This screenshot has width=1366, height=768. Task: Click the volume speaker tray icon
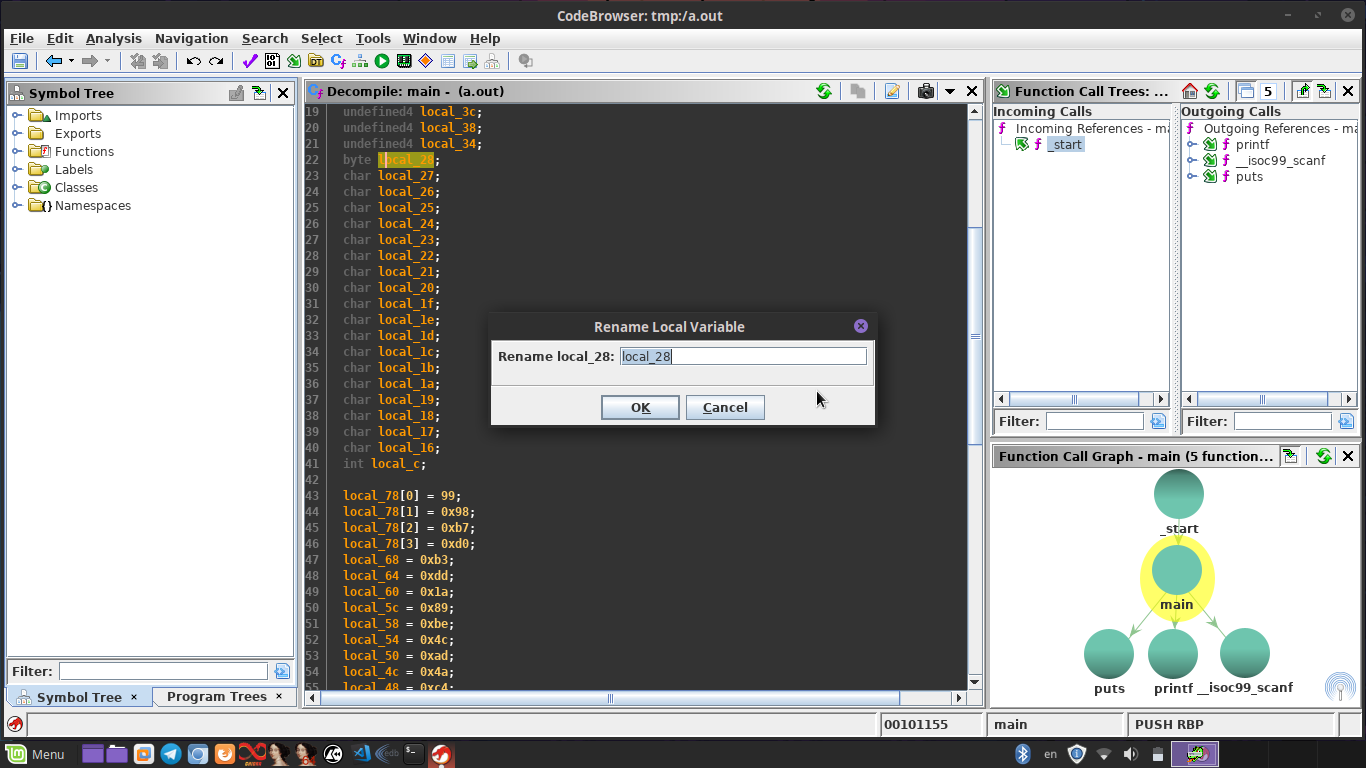click(x=1130, y=754)
